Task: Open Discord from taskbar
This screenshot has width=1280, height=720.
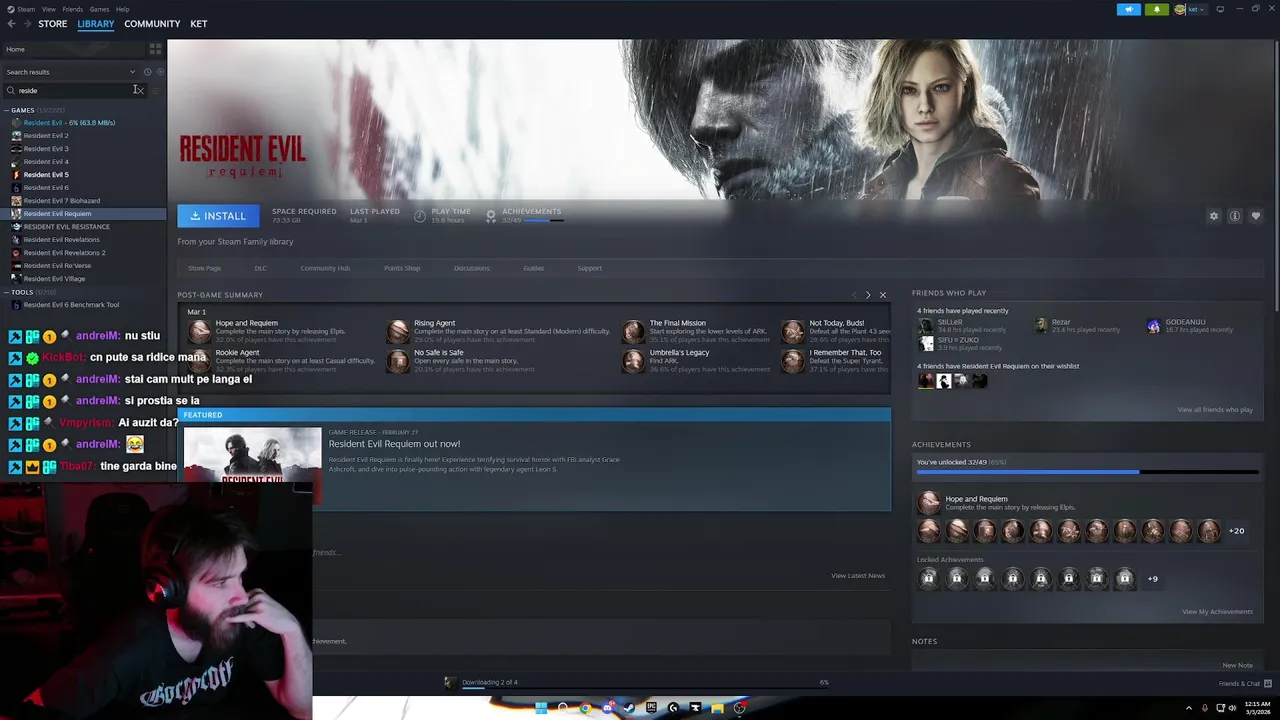Action: coord(607,708)
